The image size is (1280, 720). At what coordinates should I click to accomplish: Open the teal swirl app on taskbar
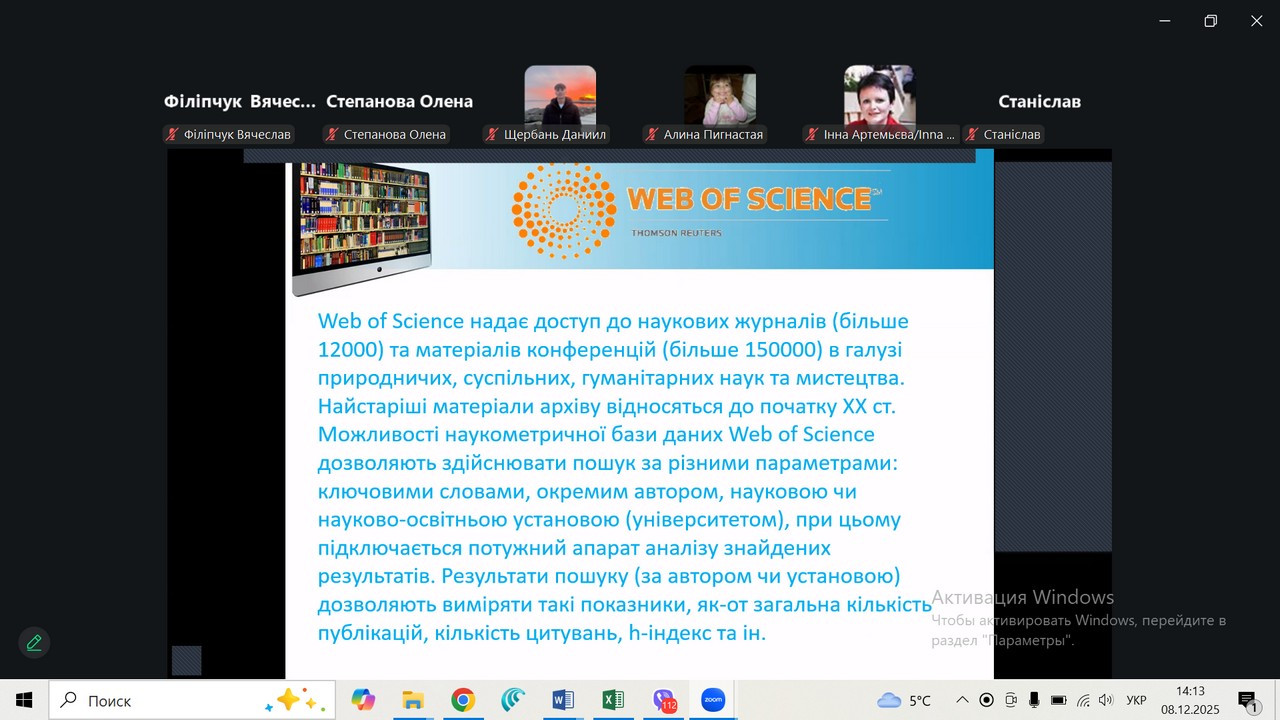513,700
